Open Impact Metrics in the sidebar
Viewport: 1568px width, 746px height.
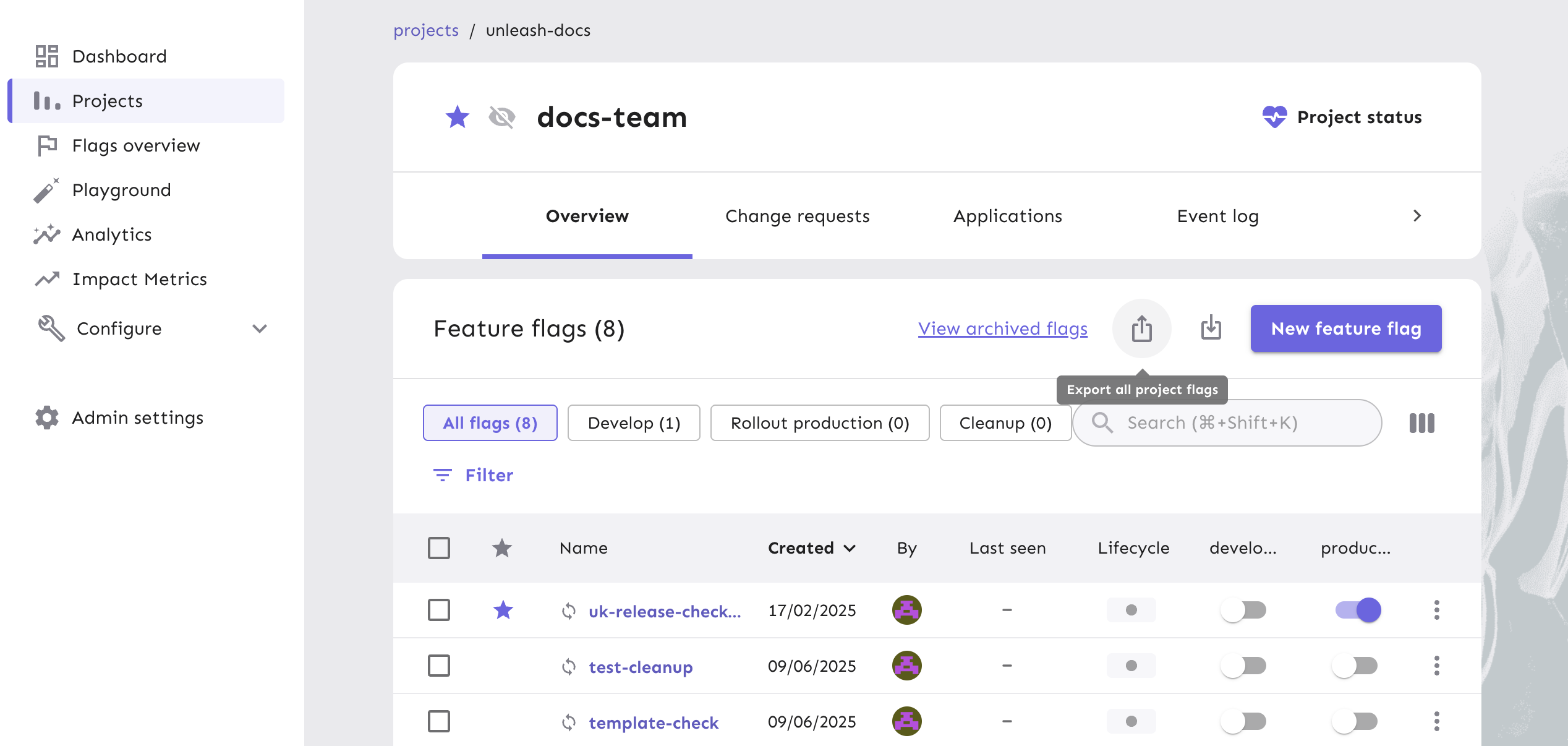pyautogui.click(x=139, y=279)
